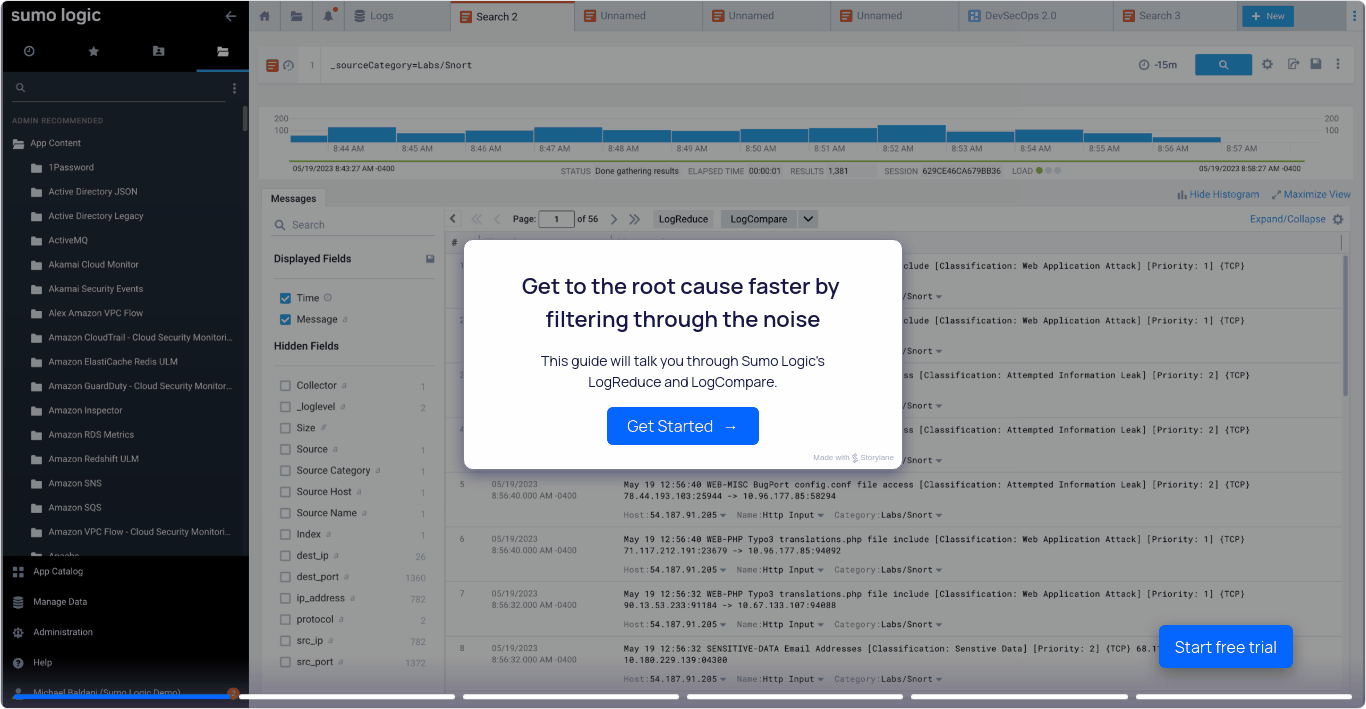Collapse the field browser with left chevron
The height and width of the screenshot is (709, 1366).
coord(453,219)
